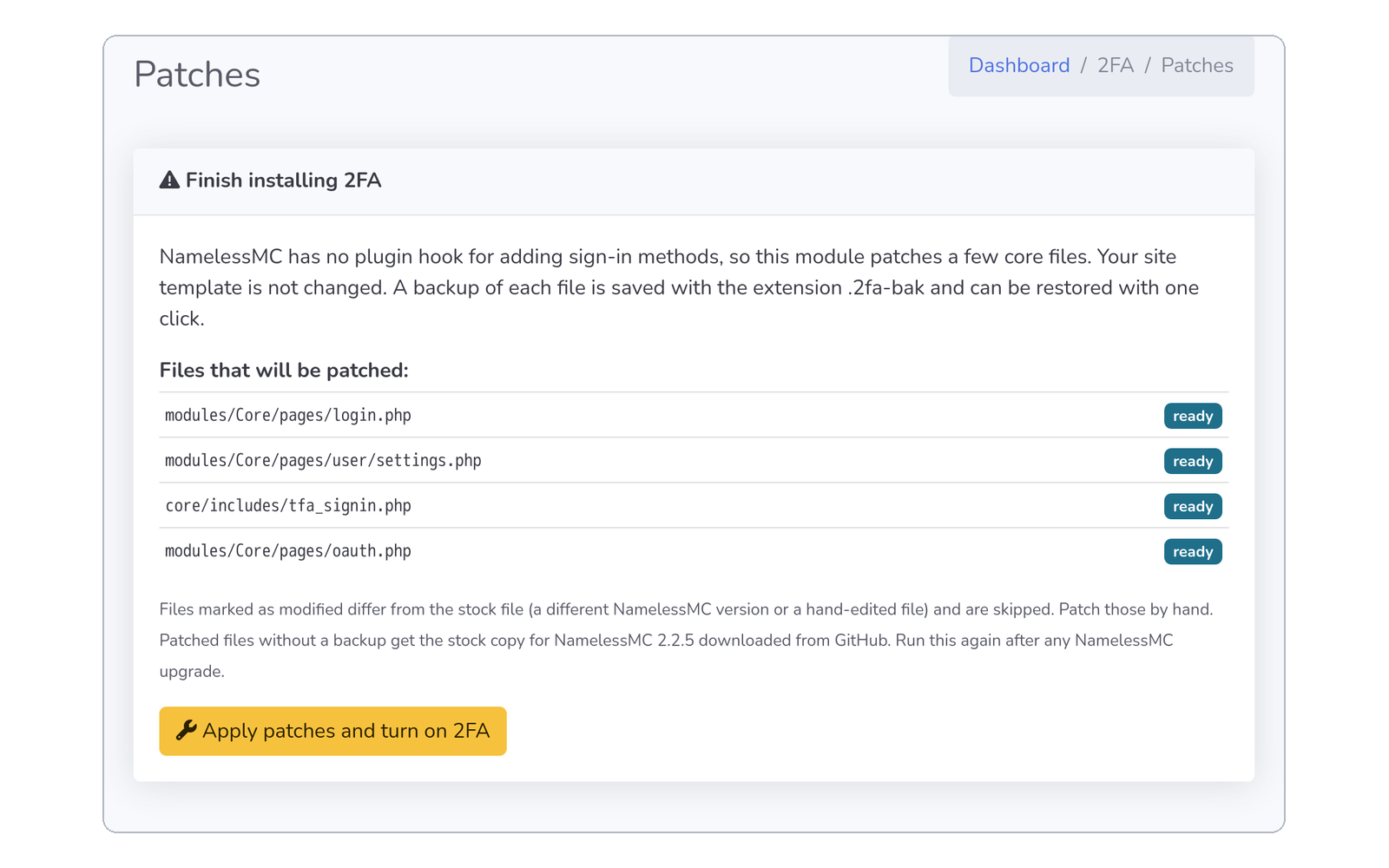Select core/includes/tfa_signin.php file path

pyautogui.click(x=288, y=505)
